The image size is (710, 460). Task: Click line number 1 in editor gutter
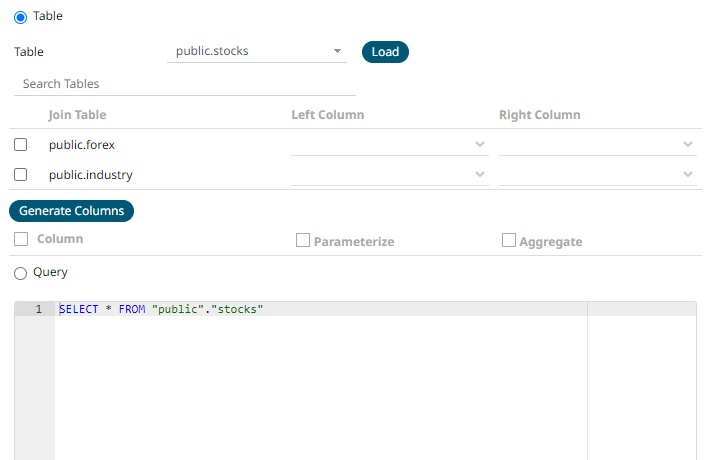tap(38, 310)
